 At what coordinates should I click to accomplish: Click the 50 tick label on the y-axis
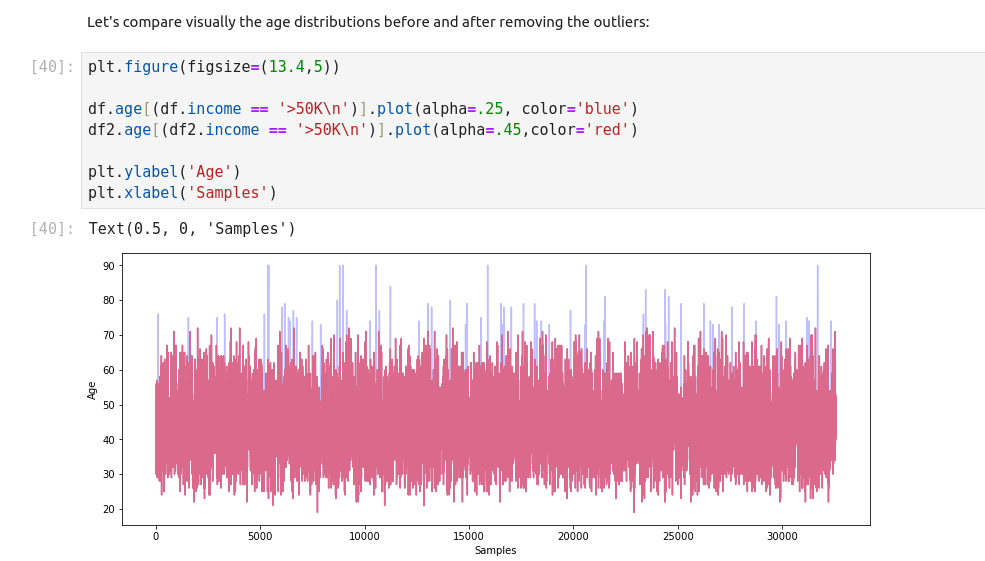[108, 405]
